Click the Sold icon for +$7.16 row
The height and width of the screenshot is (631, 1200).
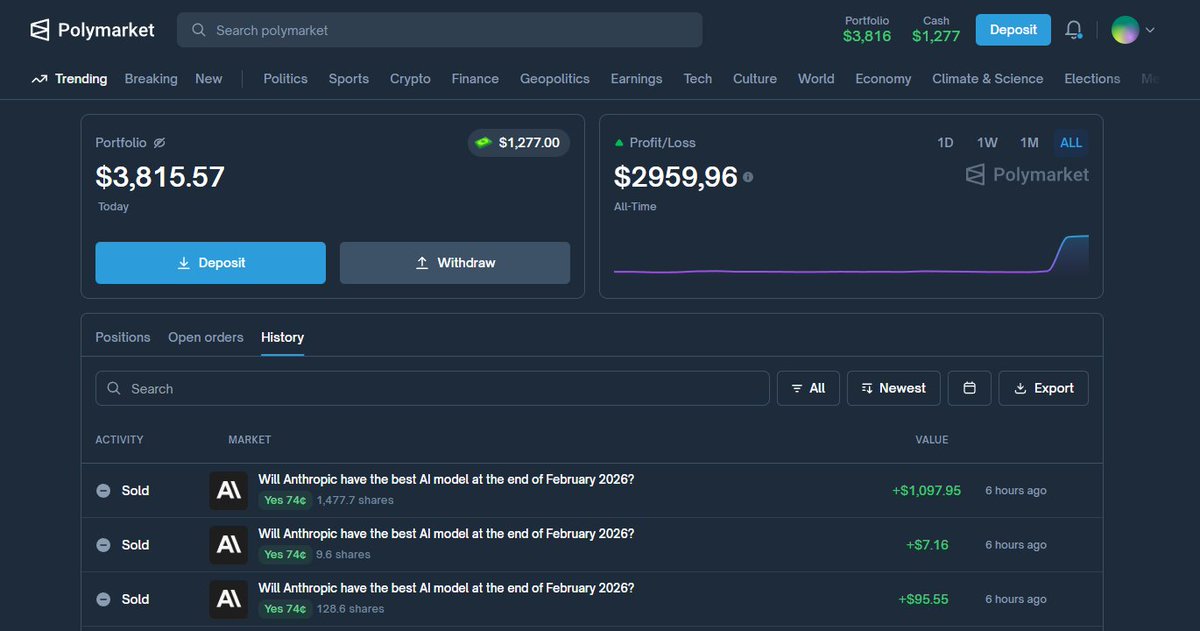click(103, 545)
